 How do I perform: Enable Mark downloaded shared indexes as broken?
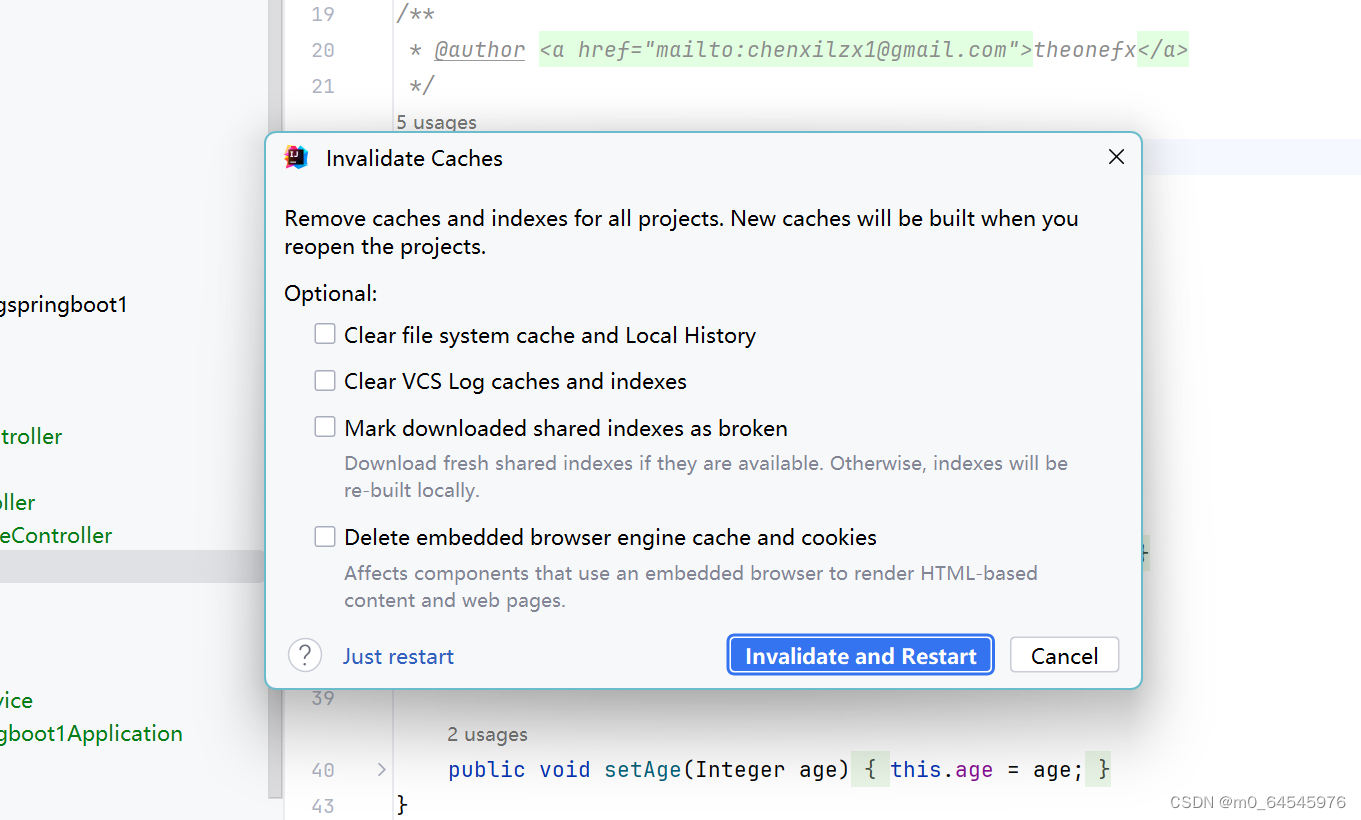coord(325,426)
